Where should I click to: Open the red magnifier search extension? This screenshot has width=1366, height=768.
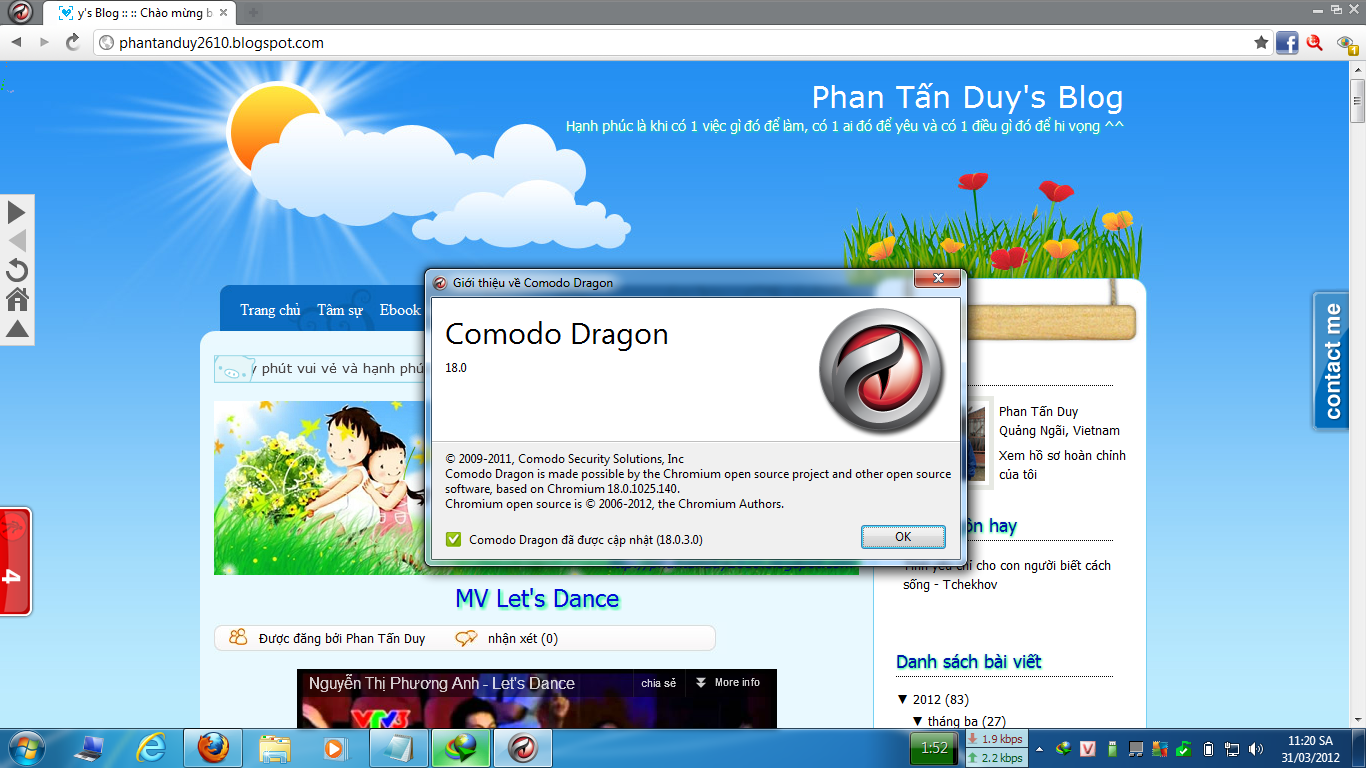[1315, 43]
